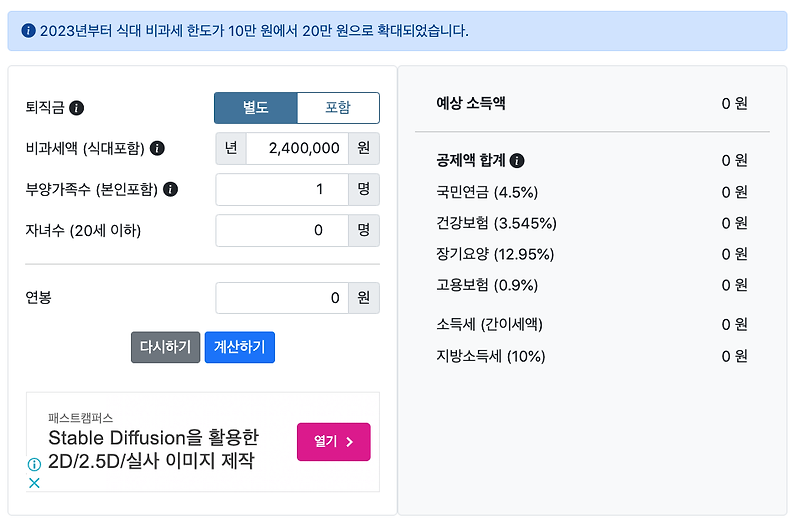Viewport: 800px width, 524px height.
Task: Click info icon in blue notice banner
Action: click(29, 31)
